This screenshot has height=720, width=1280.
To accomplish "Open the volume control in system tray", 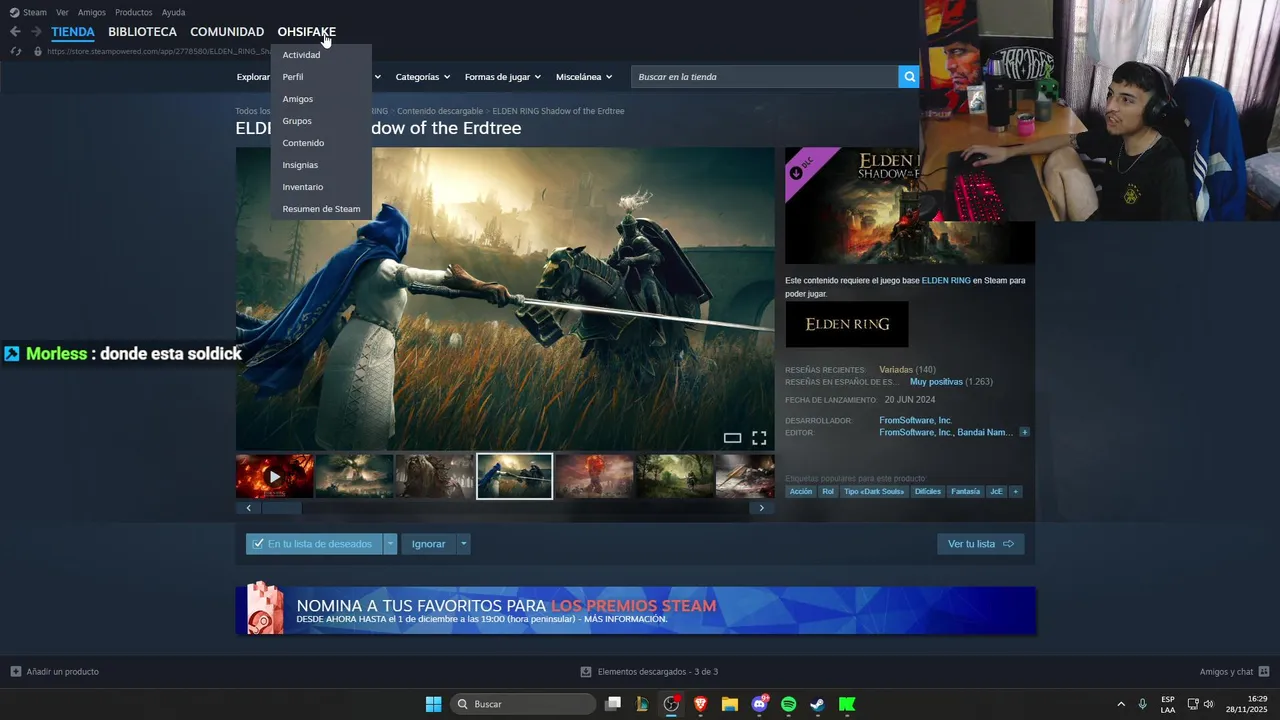I will [1208, 704].
